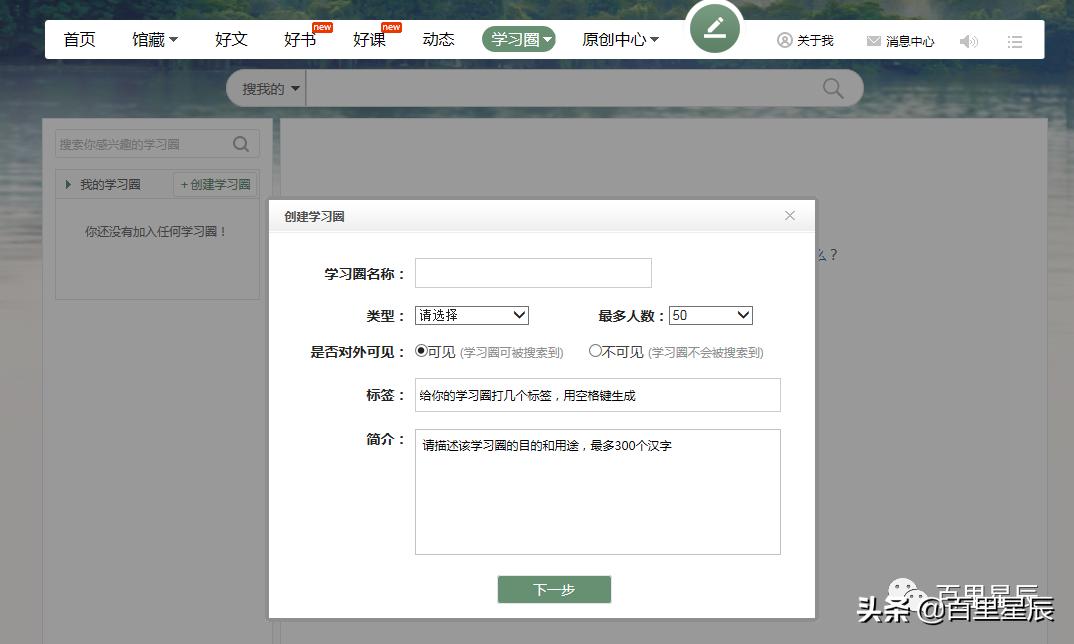1074x644 pixels.
Task: Open the 最多人数 dropdown showing 50
Action: pyautogui.click(x=710, y=315)
